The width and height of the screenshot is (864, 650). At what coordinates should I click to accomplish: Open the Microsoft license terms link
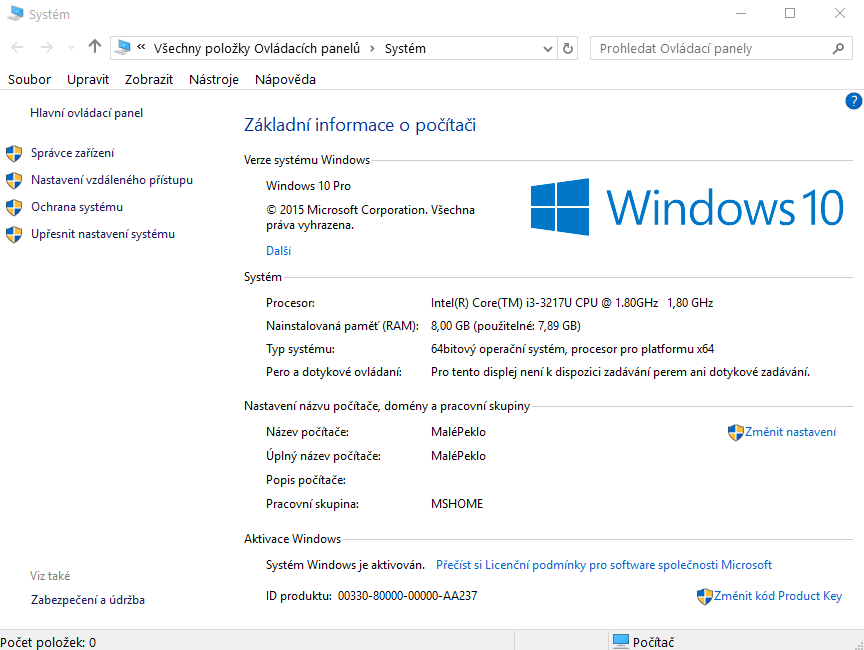(604, 565)
